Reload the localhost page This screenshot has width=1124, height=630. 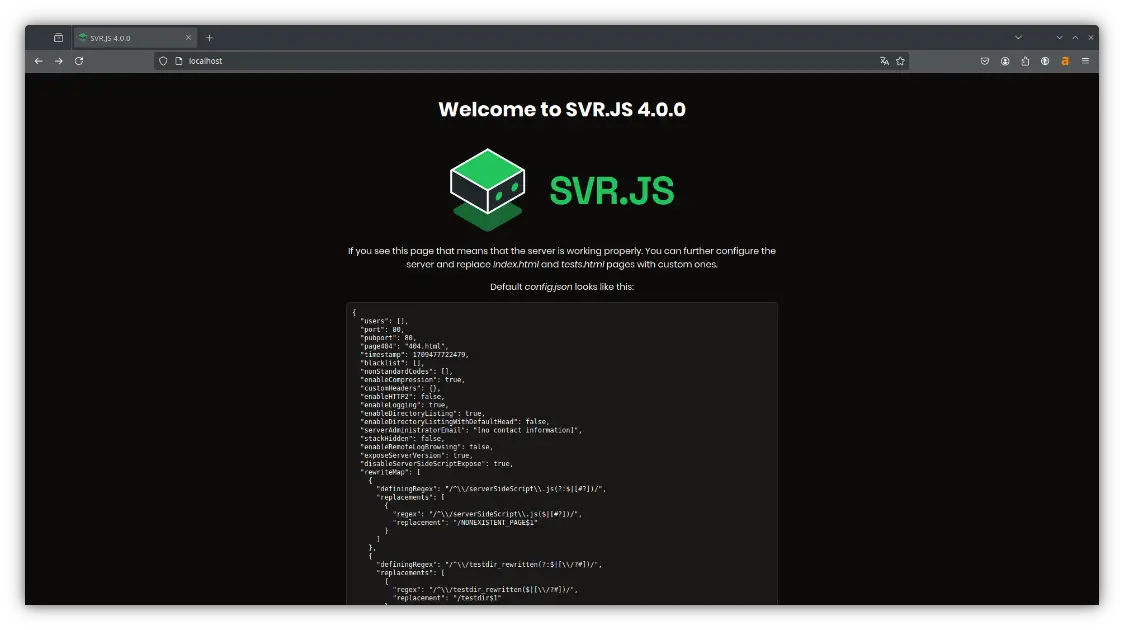(x=78, y=61)
